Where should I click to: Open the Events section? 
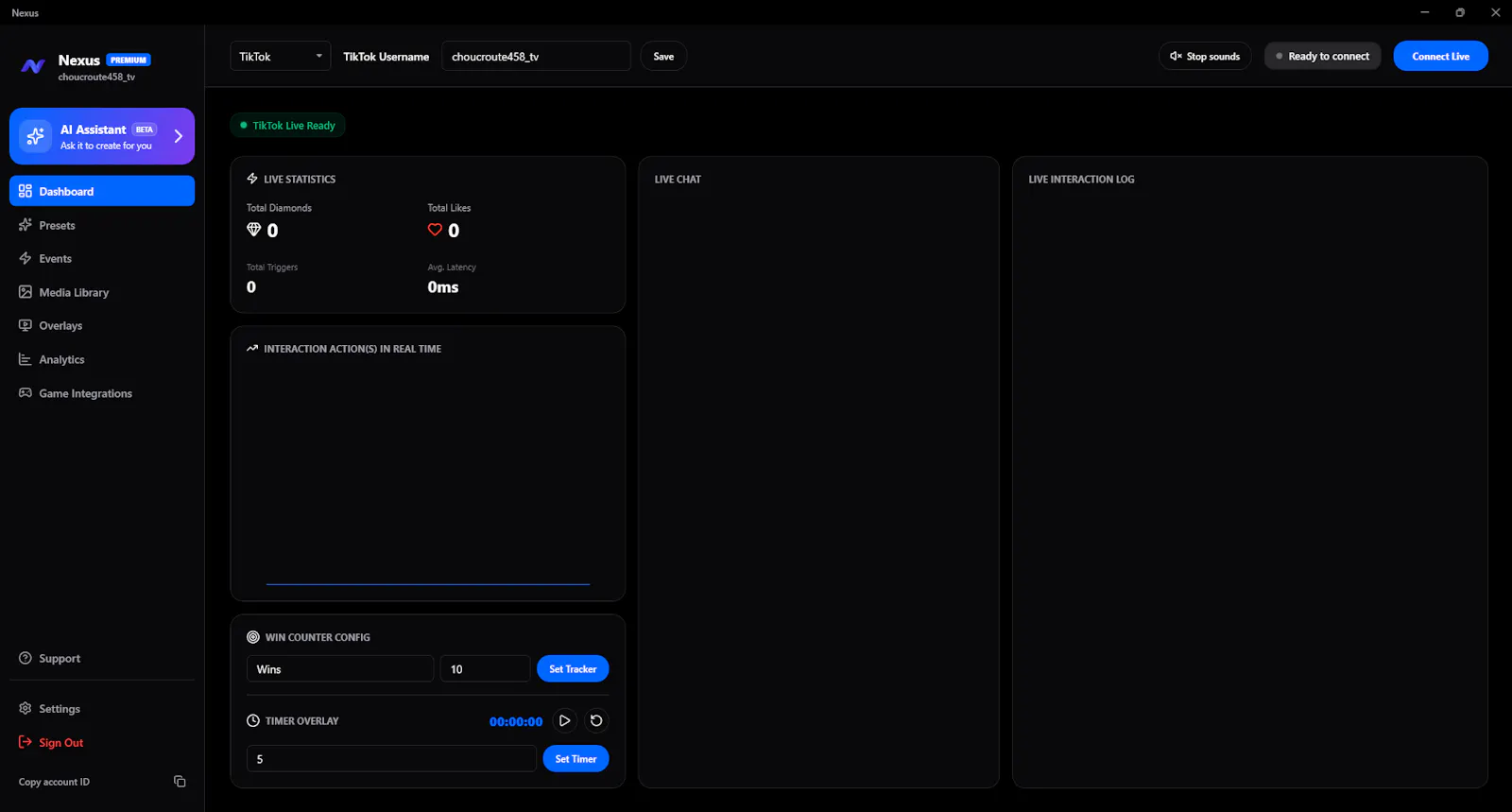[102, 259]
